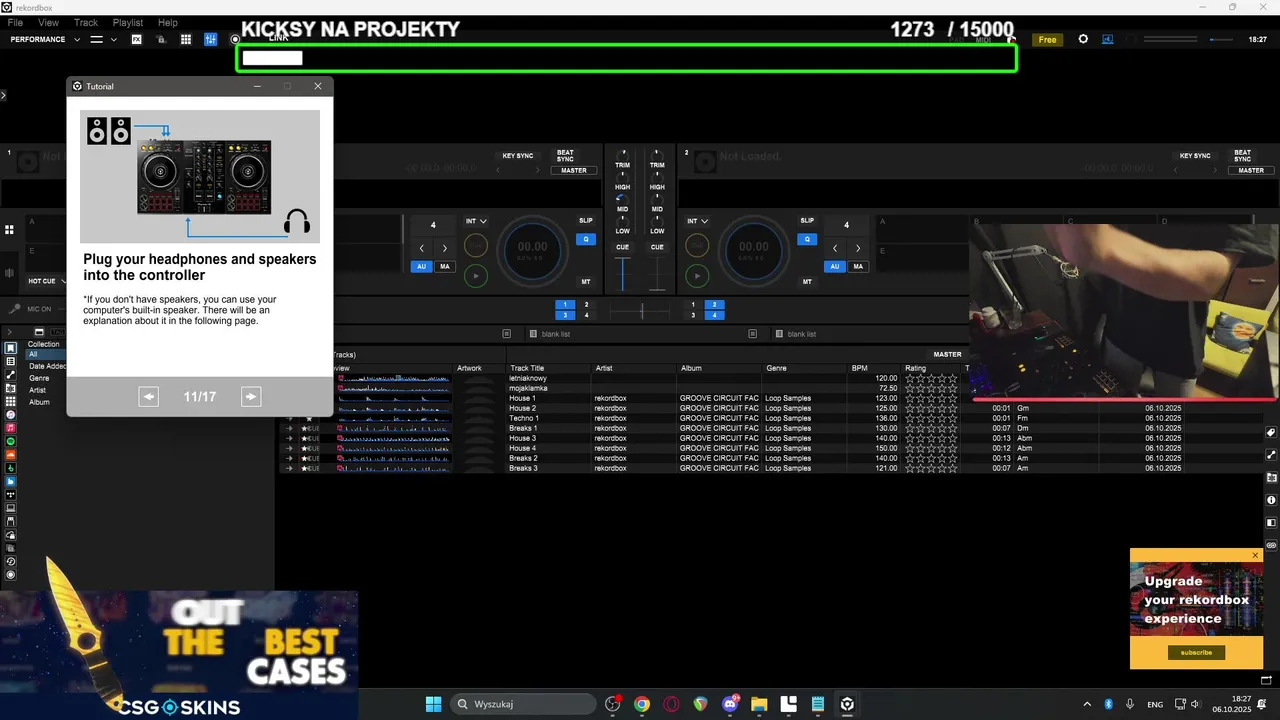
Task: Open File Explorer from the taskbar
Action: coord(758,704)
